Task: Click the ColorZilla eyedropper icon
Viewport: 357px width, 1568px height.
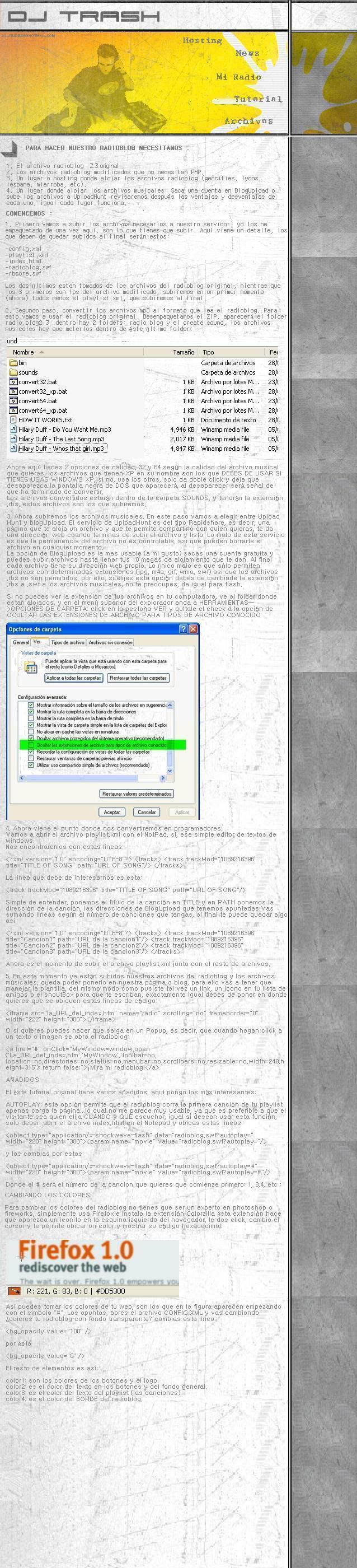Action: [x=14, y=1291]
